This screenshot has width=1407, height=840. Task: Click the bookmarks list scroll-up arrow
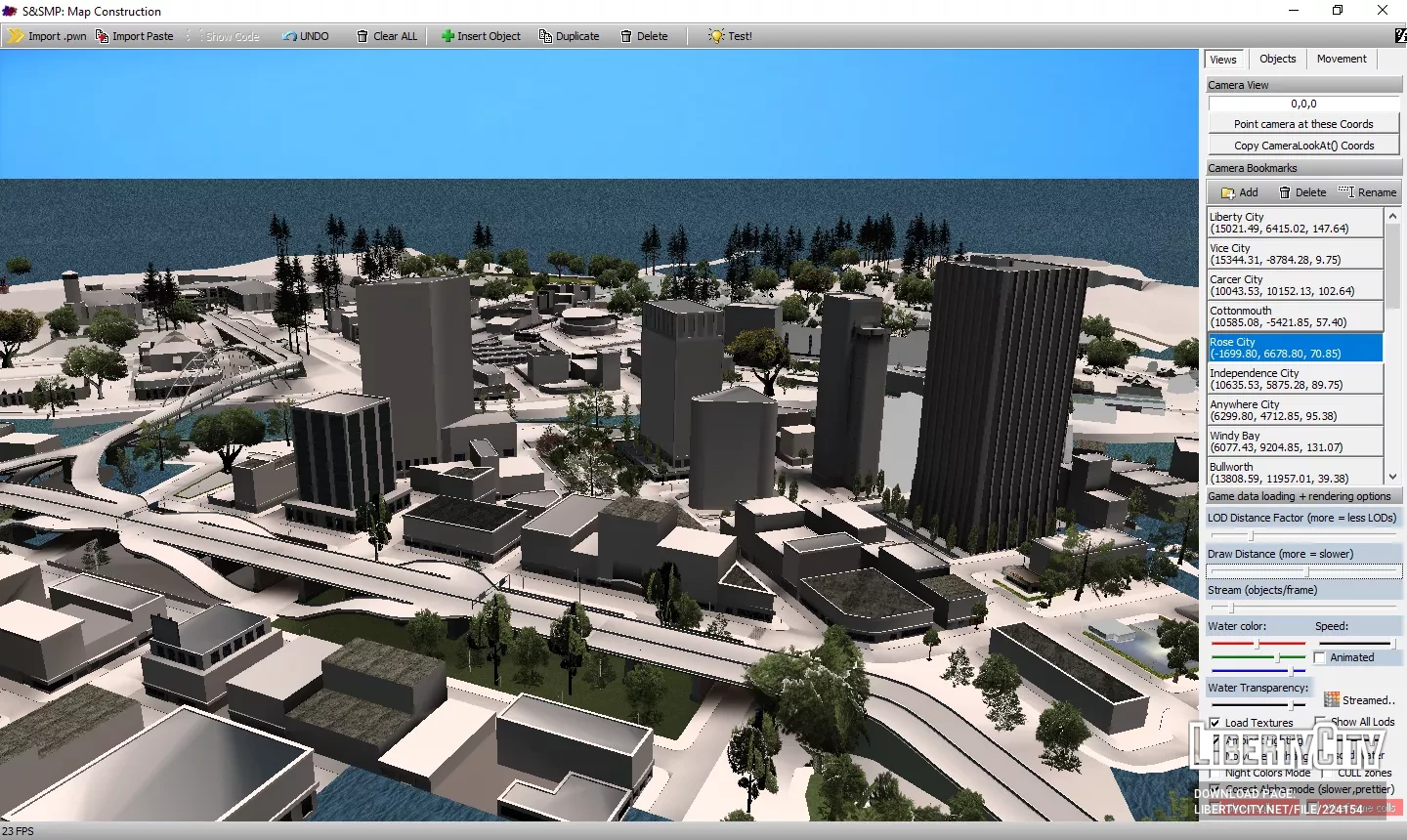pos(1393,215)
